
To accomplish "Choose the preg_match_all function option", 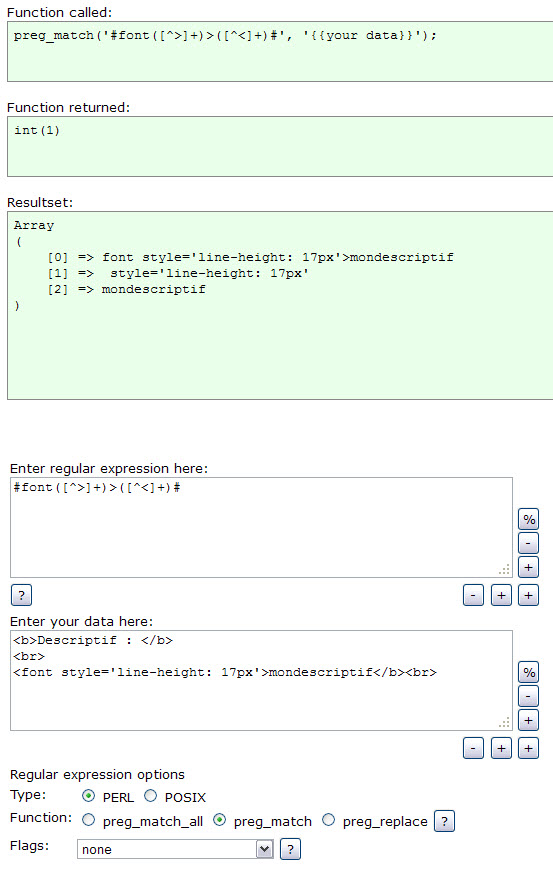I will [88, 820].
